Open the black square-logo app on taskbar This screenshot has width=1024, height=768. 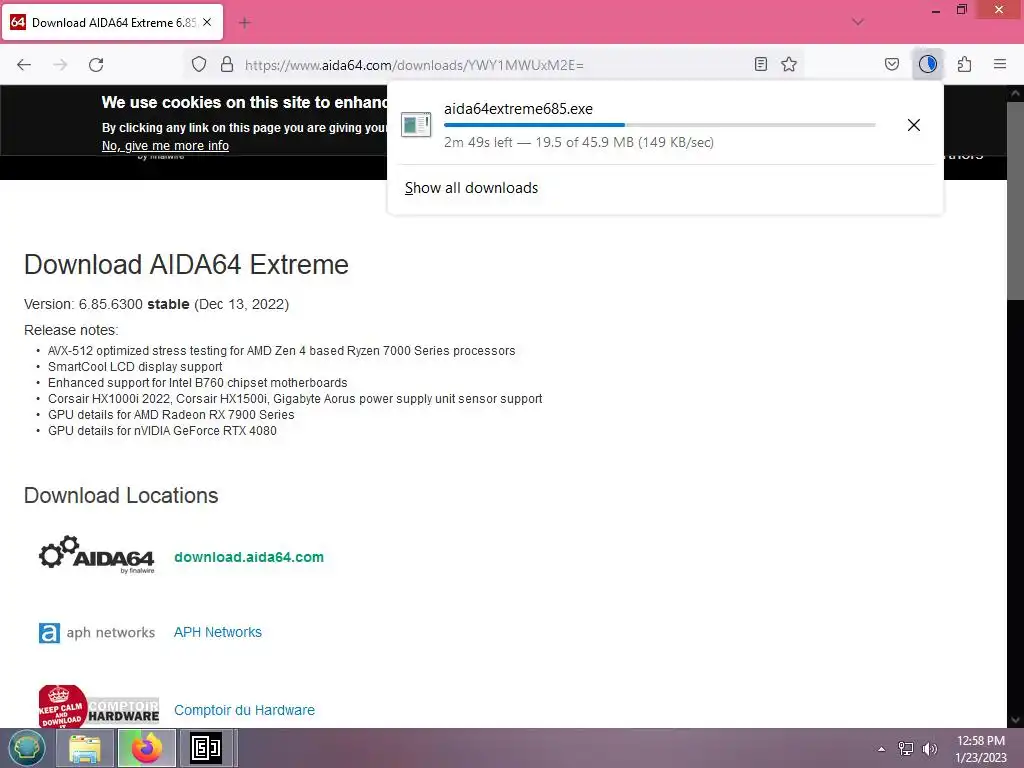[x=206, y=748]
